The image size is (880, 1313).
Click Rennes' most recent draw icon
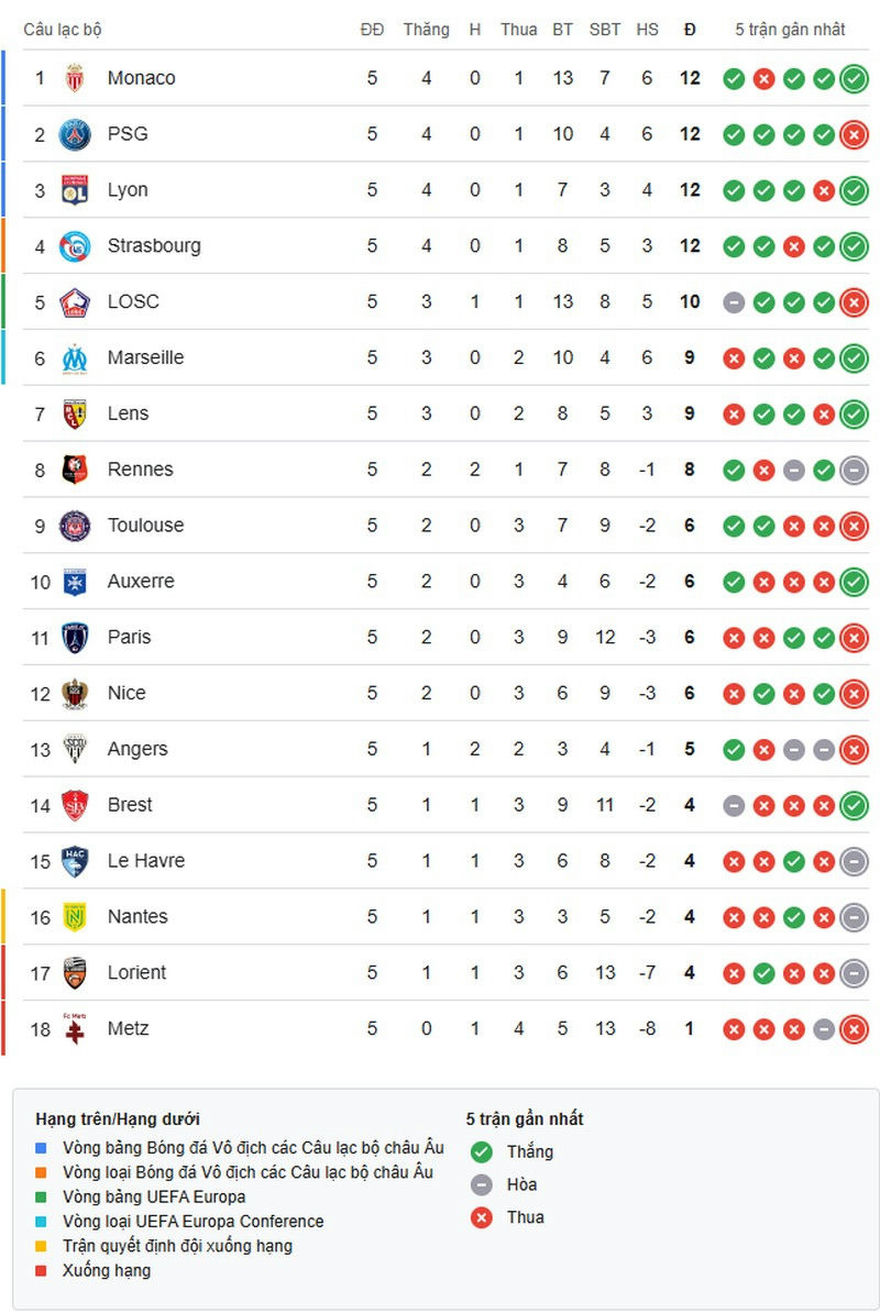tap(854, 471)
